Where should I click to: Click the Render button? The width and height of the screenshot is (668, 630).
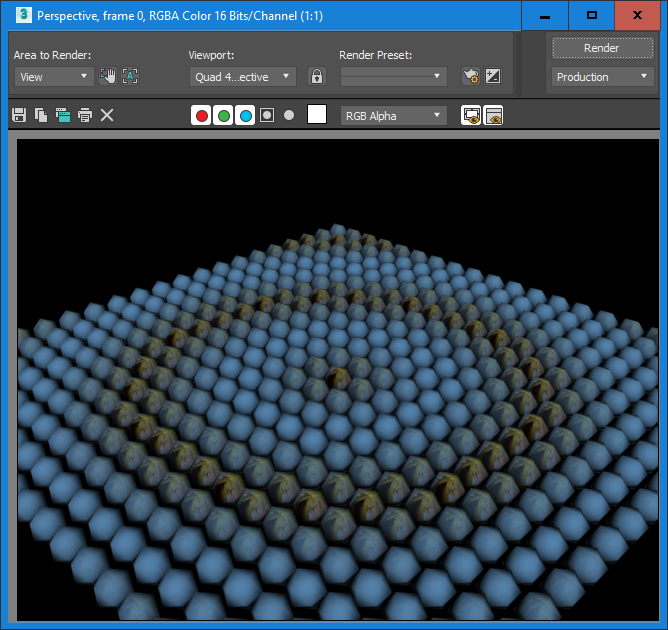point(602,48)
